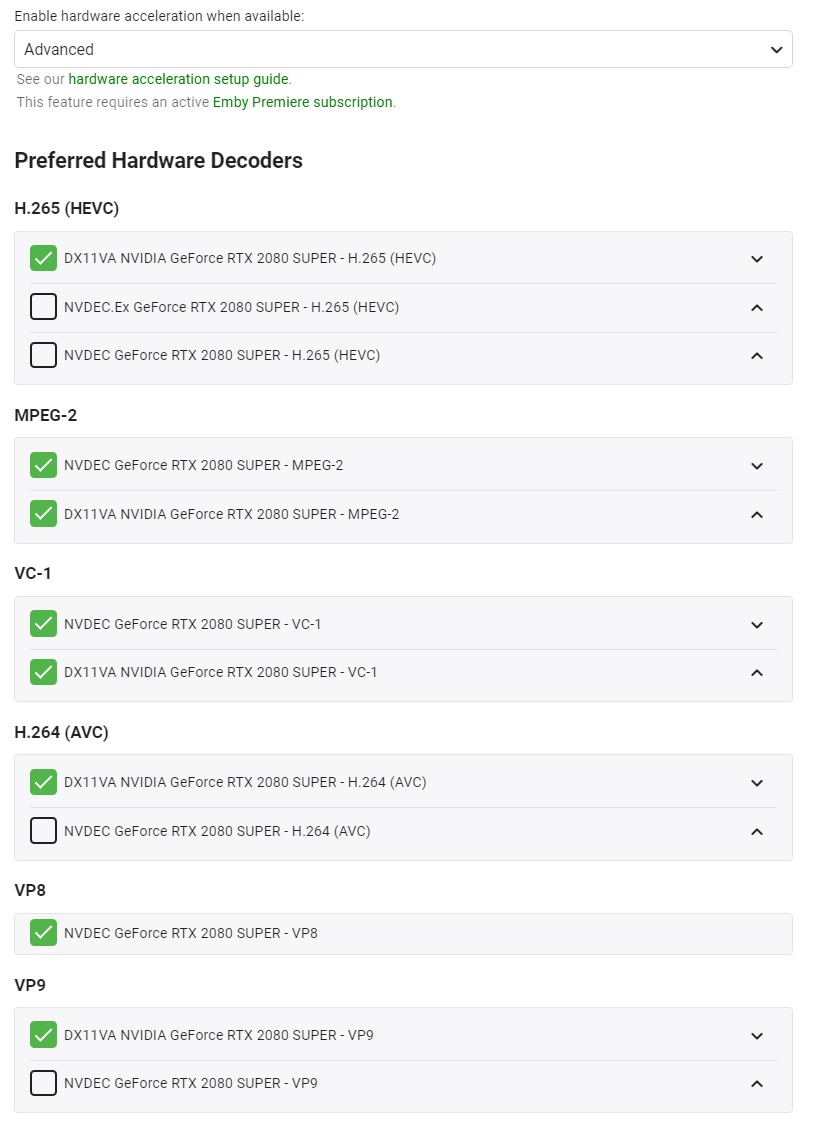This screenshot has height=1128, width=813.
Task: Open the hardware acceleration Advanced dropdown
Action: (403, 49)
